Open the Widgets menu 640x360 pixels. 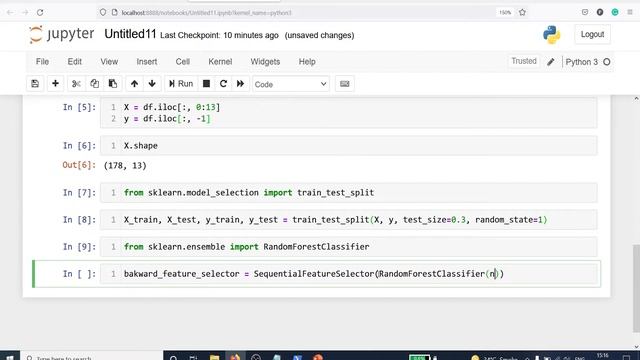click(265, 62)
